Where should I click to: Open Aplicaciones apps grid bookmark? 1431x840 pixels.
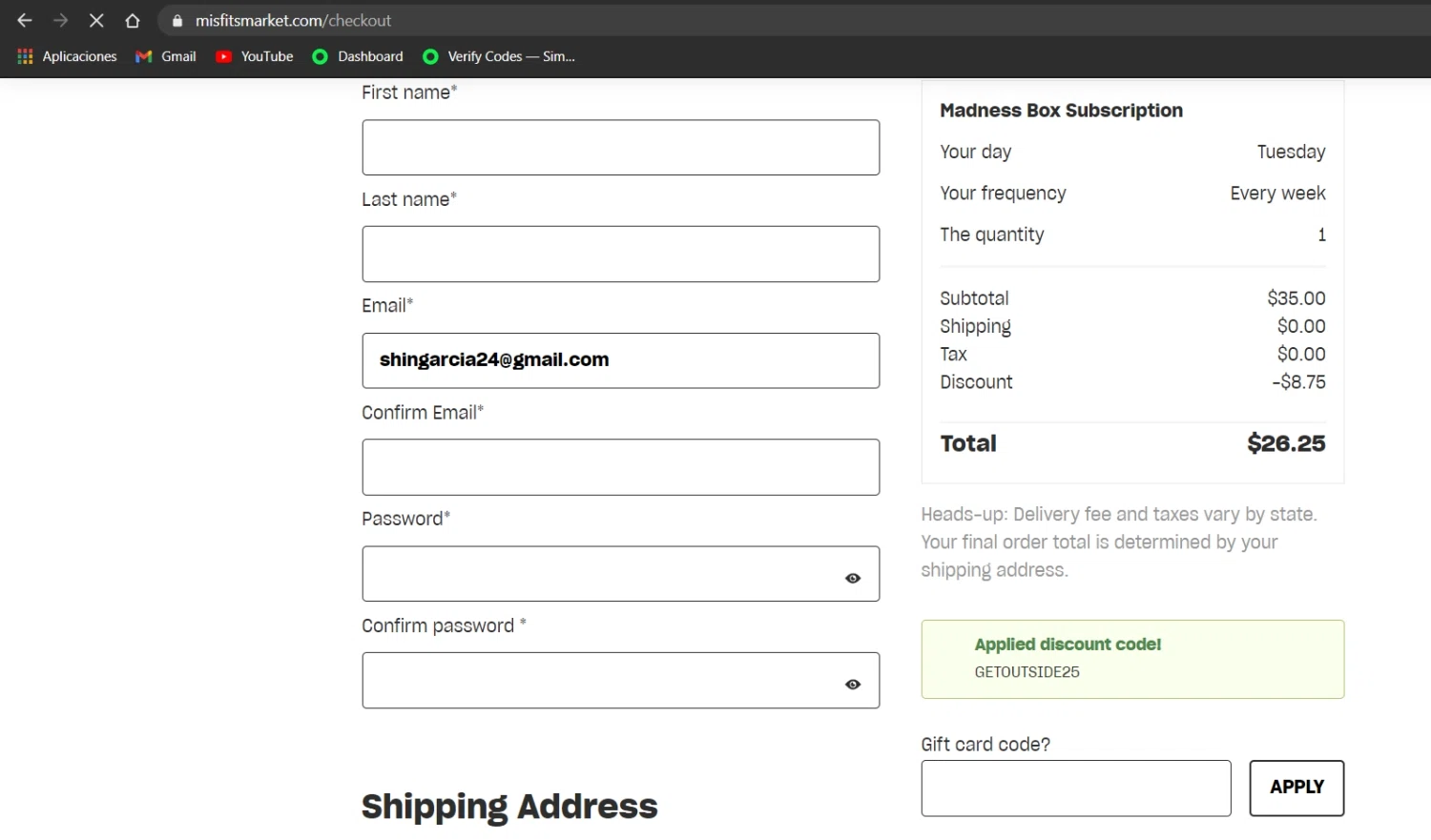click(x=68, y=56)
